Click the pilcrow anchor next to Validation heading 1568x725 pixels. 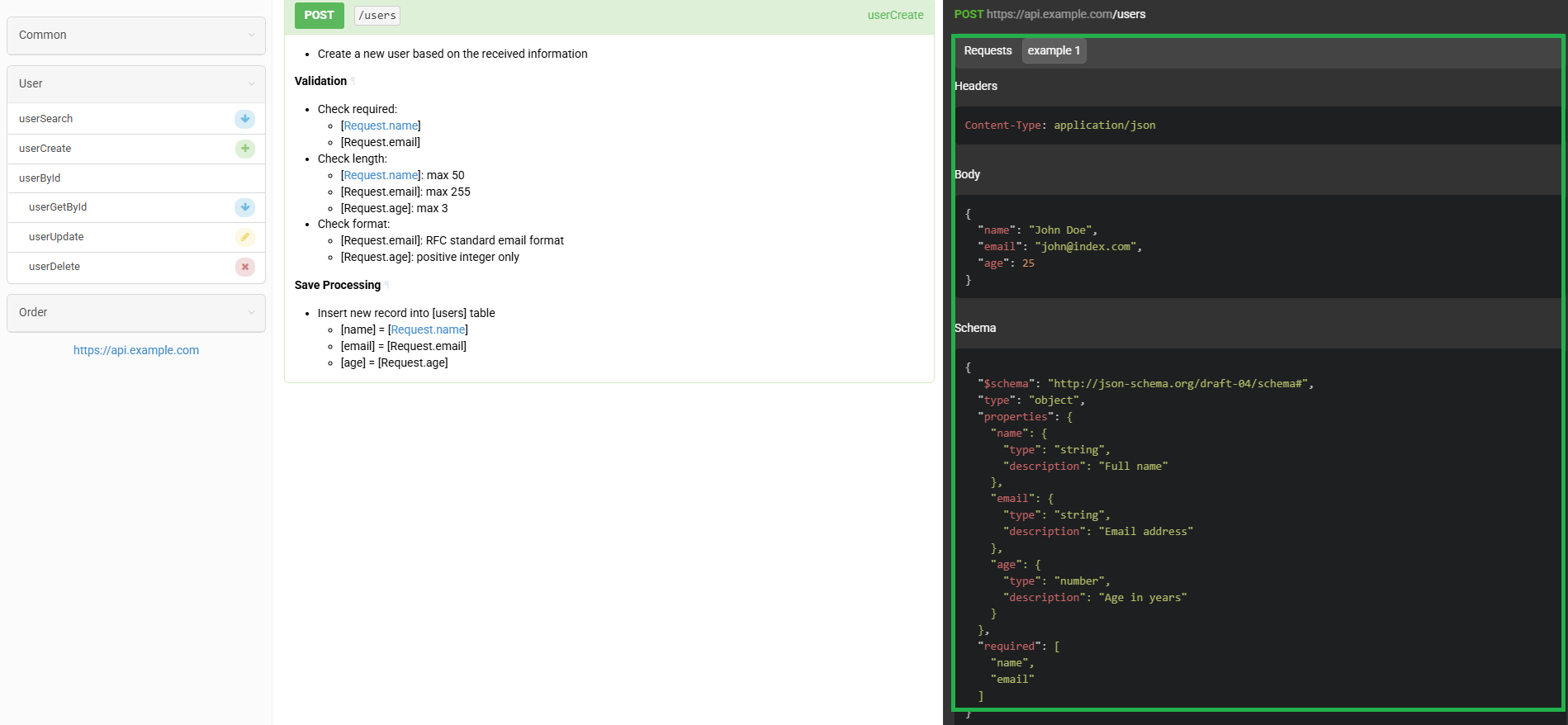coord(353,81)
